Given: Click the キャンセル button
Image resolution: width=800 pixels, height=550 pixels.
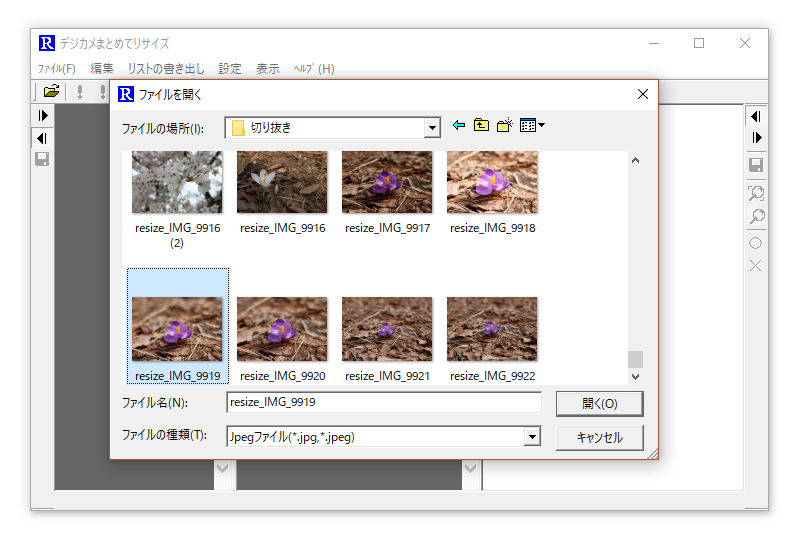Looking at the screenshot, I should pyautogui.click(x=599, y=438).
